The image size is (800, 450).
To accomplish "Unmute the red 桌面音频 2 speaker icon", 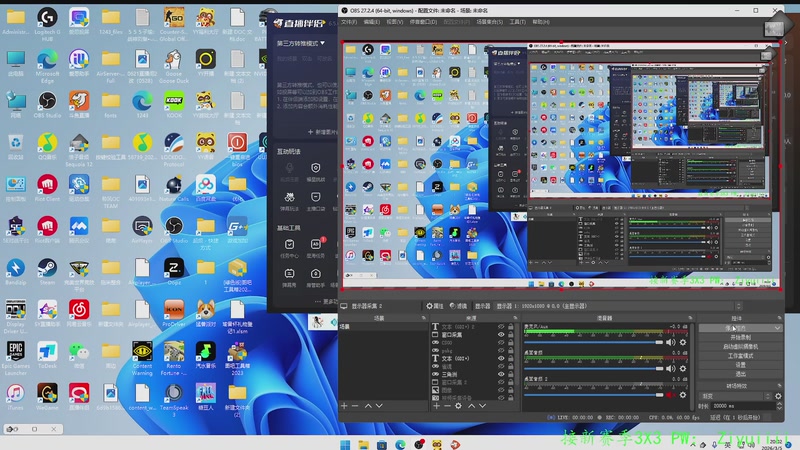I will click(x=670, y=395).
